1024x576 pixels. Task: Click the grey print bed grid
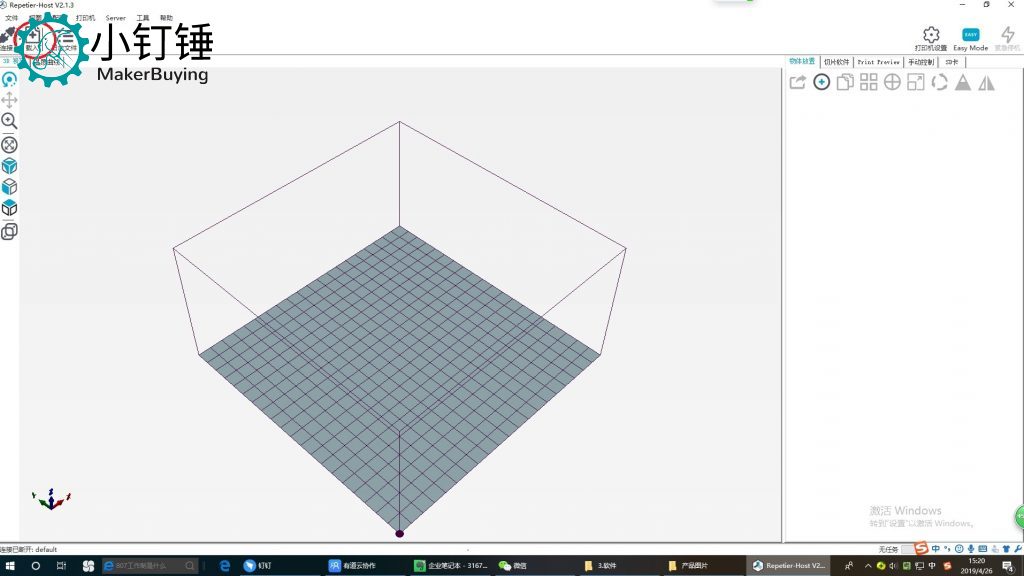coord(400,379)
